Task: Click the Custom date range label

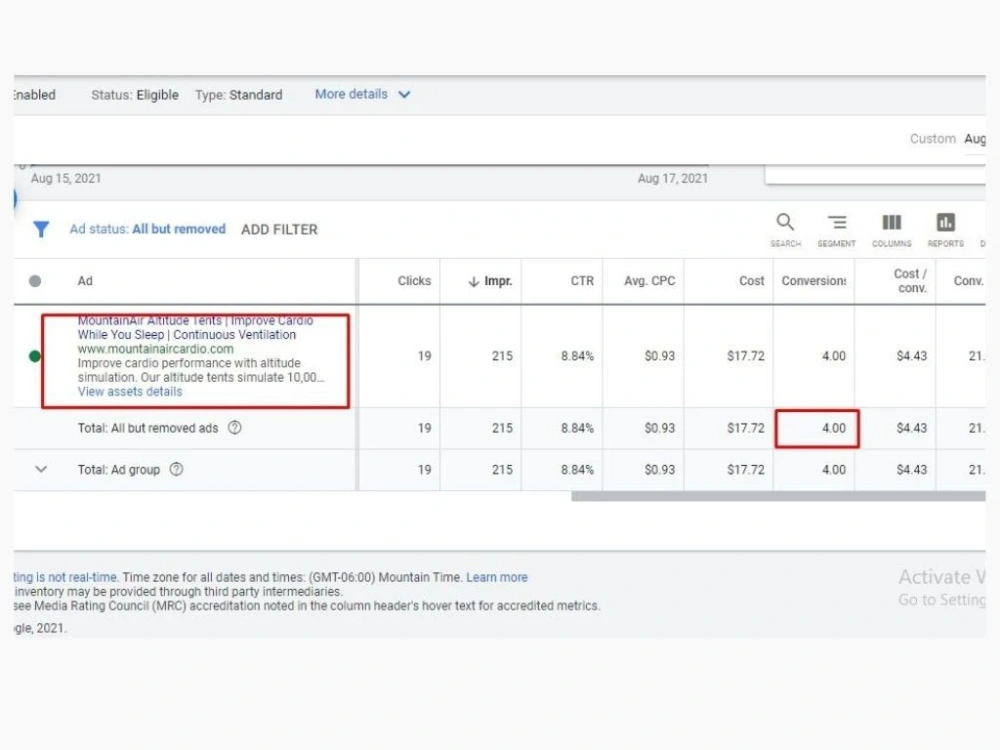Action: (932, 138)
